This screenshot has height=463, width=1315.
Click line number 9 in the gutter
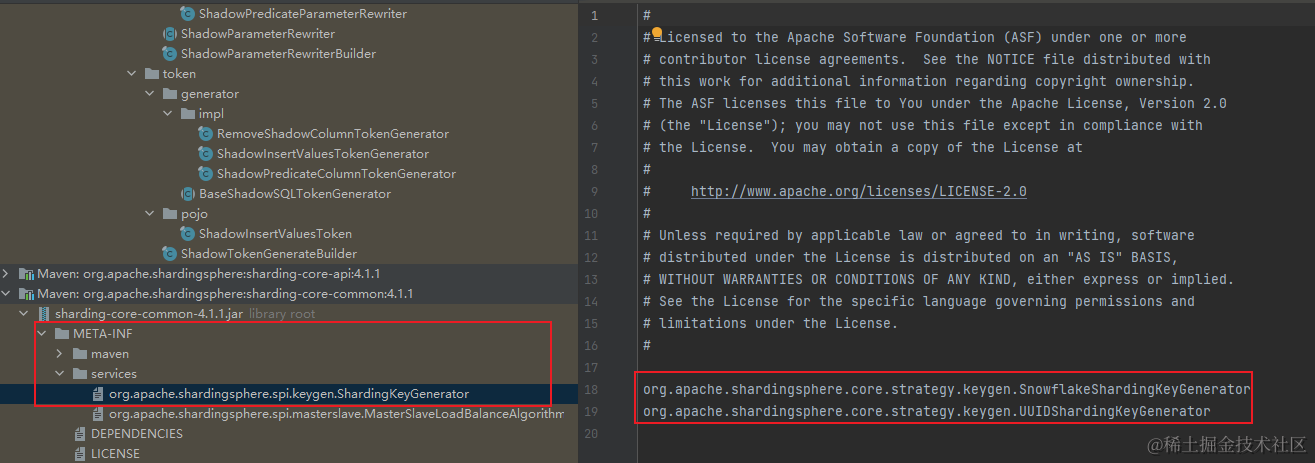pyautogui.click(x=595, y=191)
